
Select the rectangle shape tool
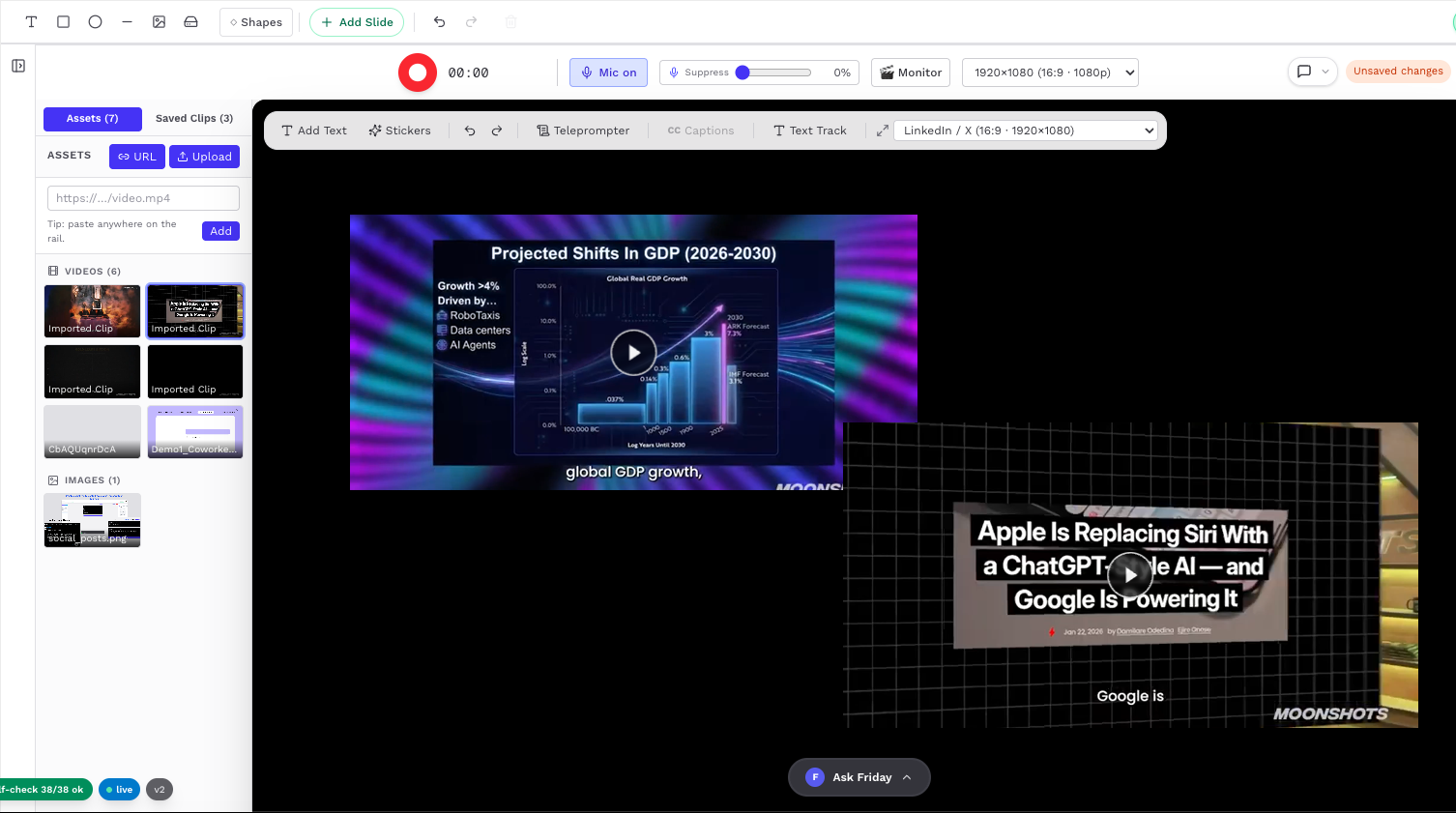63,21
